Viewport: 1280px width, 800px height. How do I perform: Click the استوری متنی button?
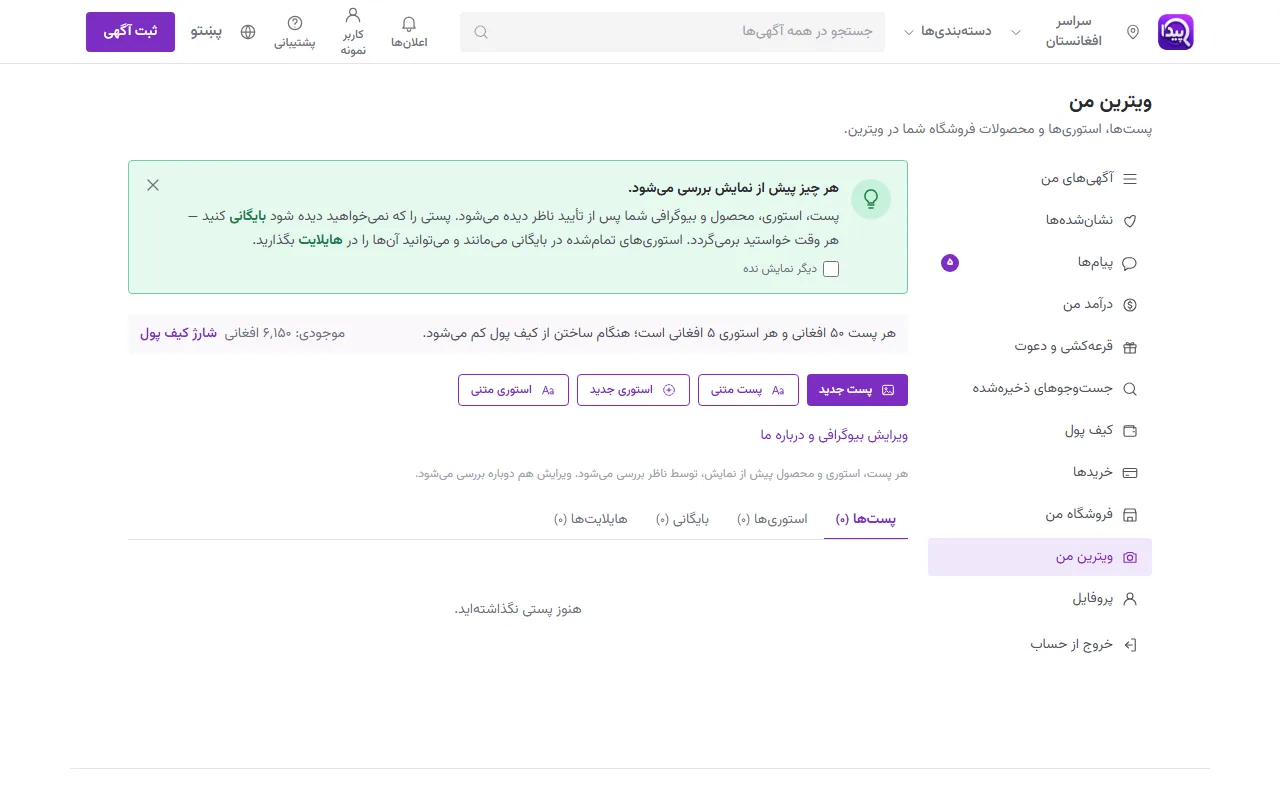tap(513, 390)
